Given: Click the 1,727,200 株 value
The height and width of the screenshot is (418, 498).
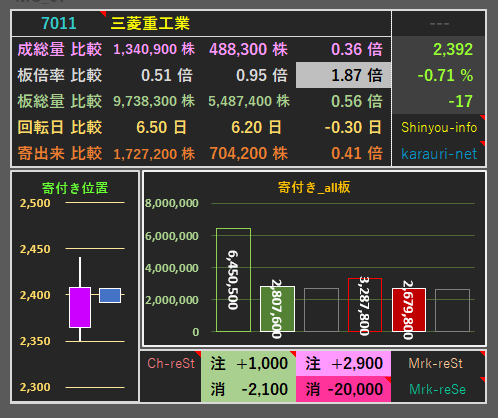Looking at the screenshot, I should 154,154.
